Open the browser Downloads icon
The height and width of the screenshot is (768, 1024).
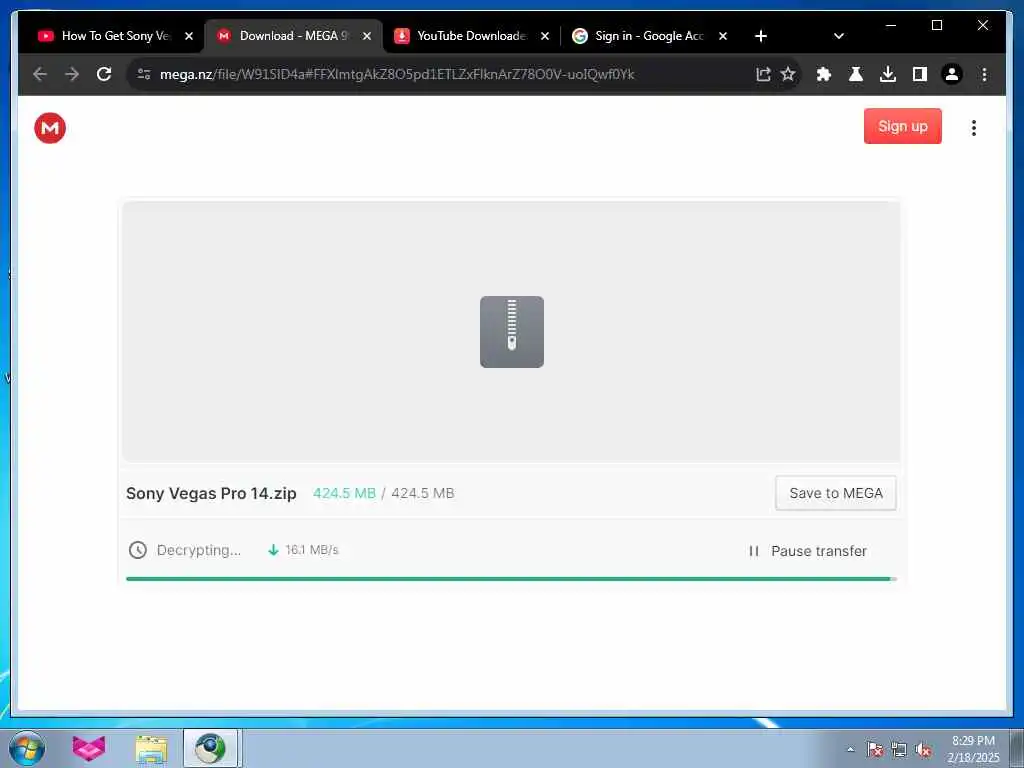888,74
